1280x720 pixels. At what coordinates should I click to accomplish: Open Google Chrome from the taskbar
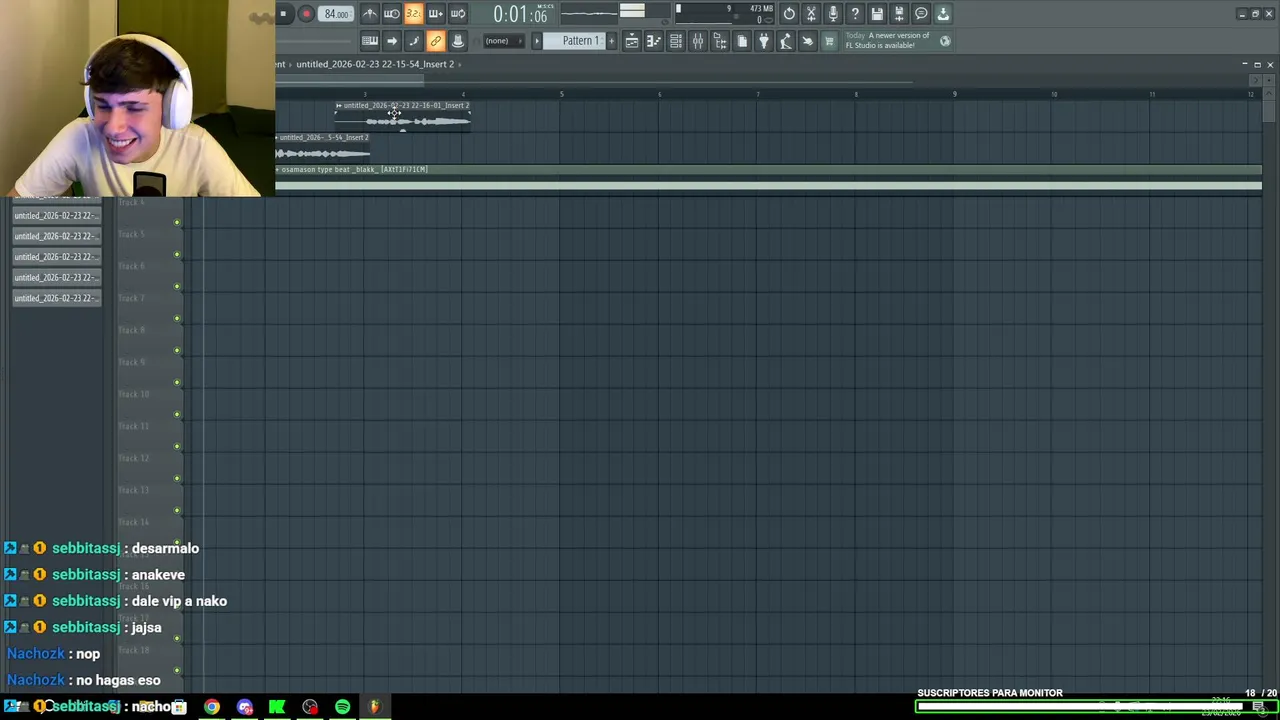(212, 707)
